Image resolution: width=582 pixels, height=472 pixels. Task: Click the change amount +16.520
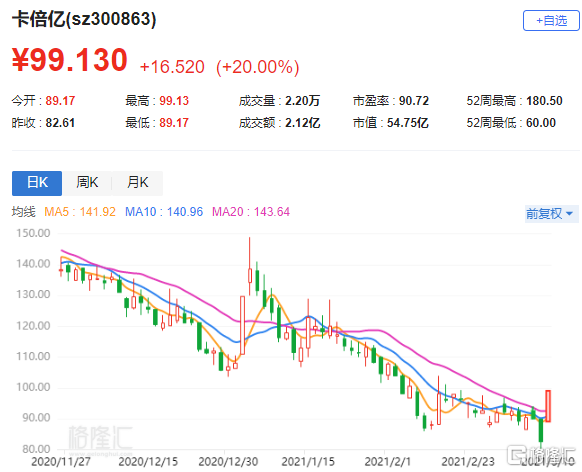point(172,67)
